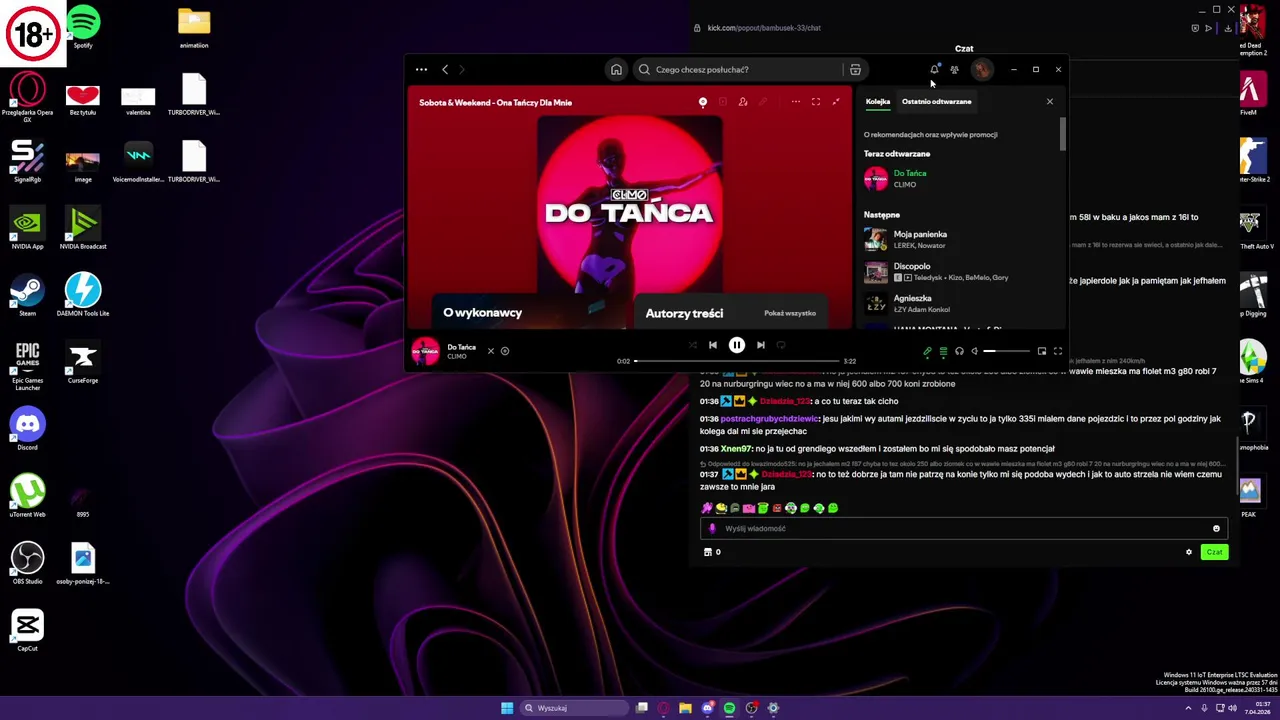Skip to previous track
Viewport: 1280px width, 720px height.
coord(713,345)
